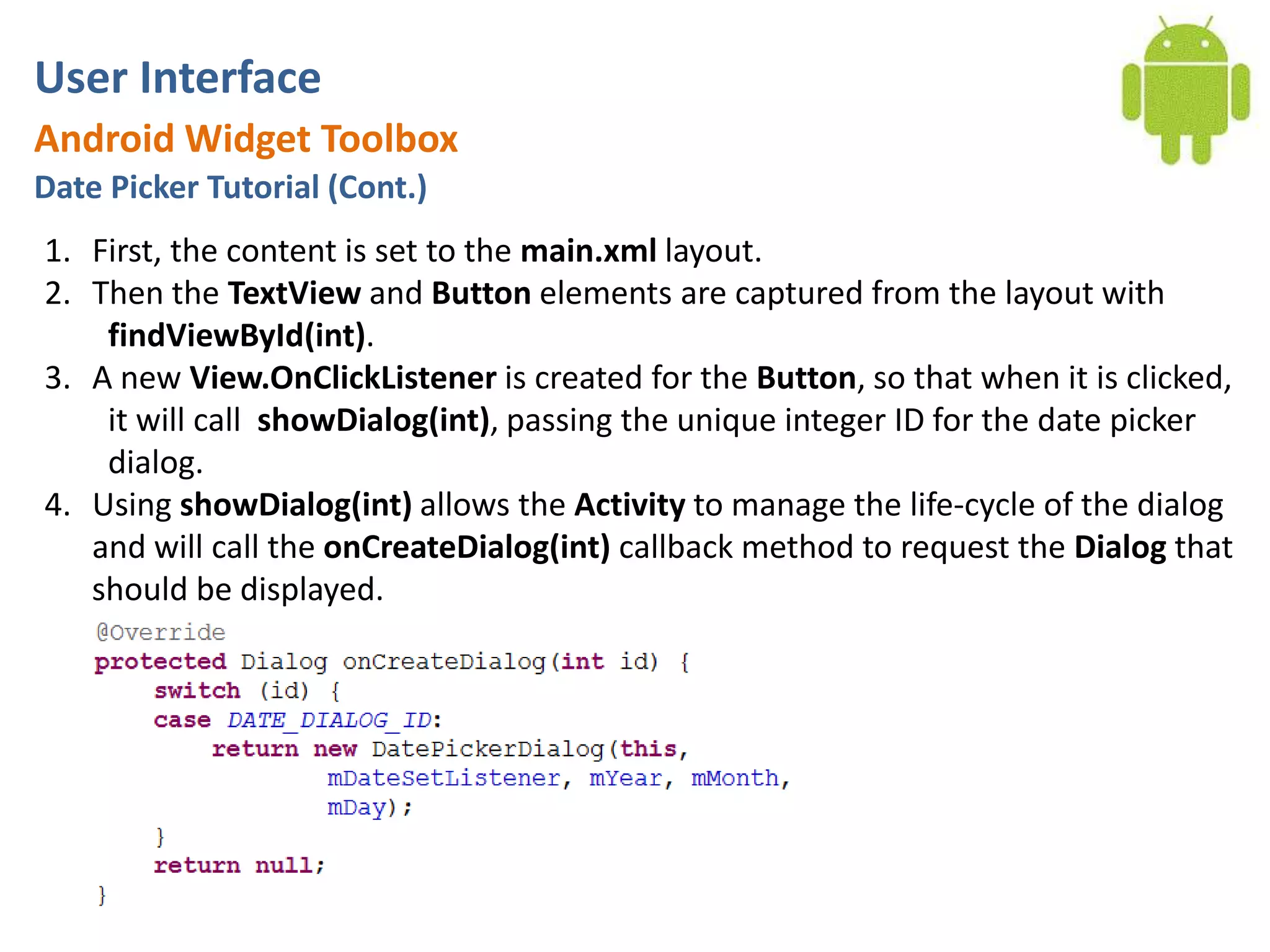Click the 'protected' keyword in code
The height and width of the screenshot is (952, 1270).
pyautogui.click(x=160, y=661)
